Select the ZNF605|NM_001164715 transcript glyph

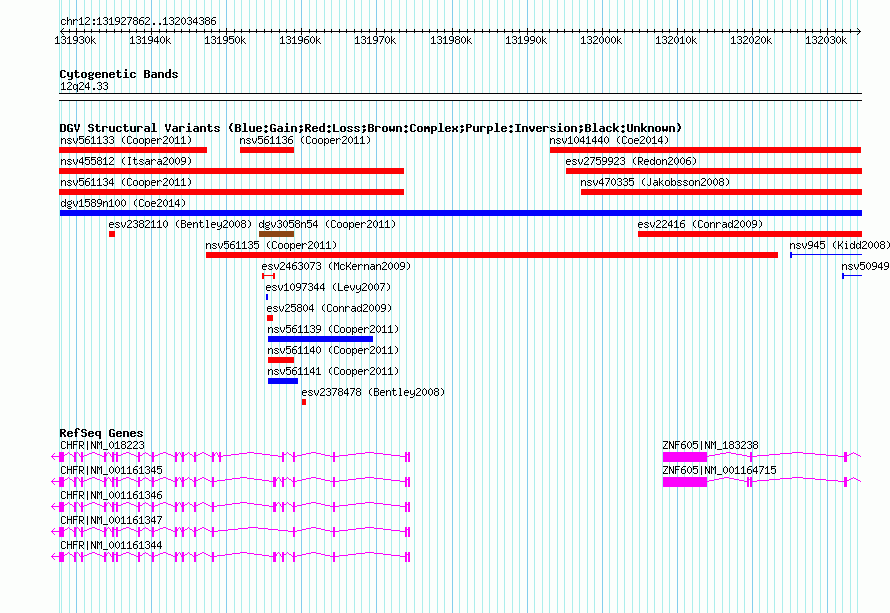(x=762, y=481)
